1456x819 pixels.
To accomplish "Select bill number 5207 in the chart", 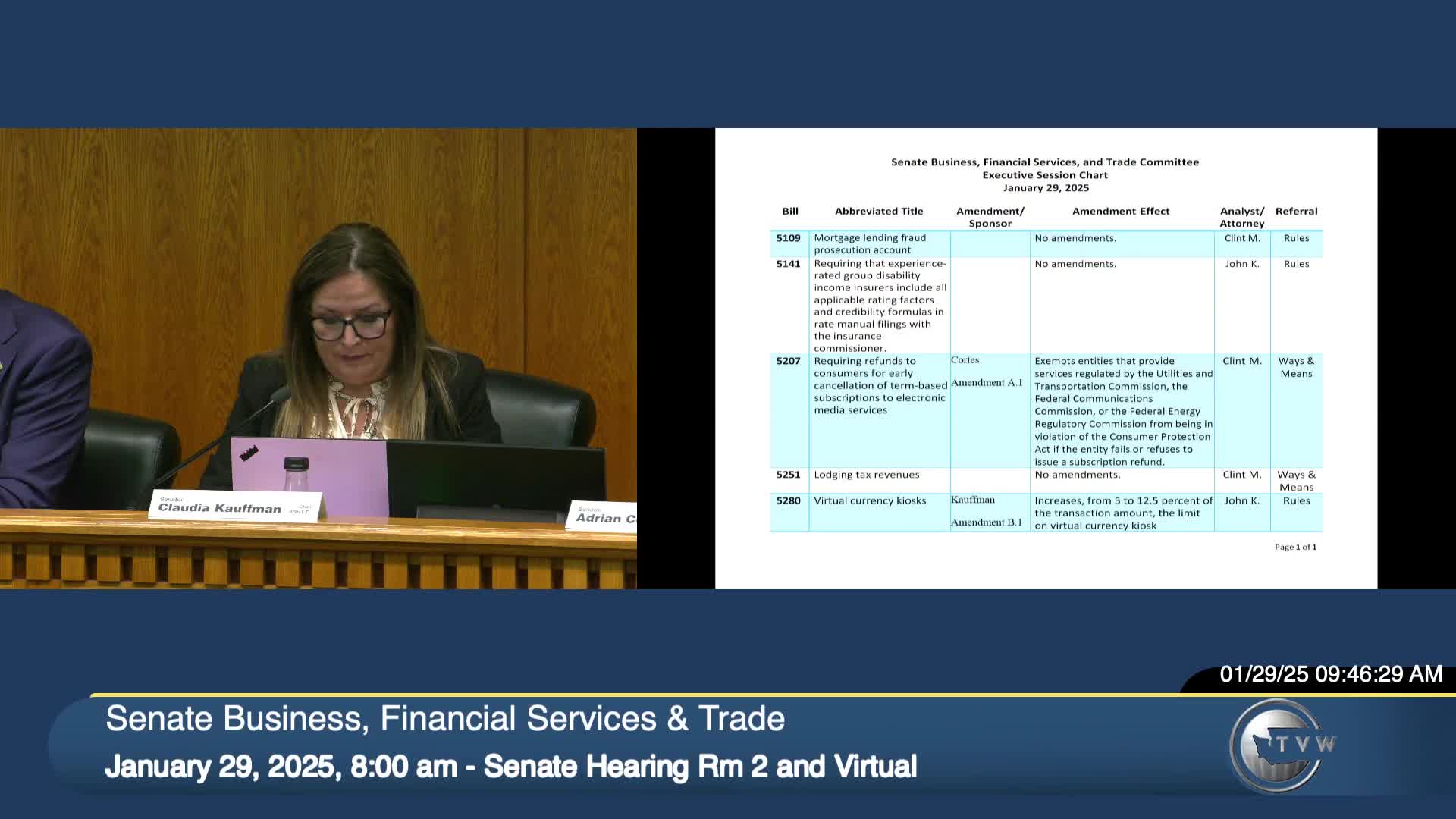I will pyautogui.click(x=788, y=361).
